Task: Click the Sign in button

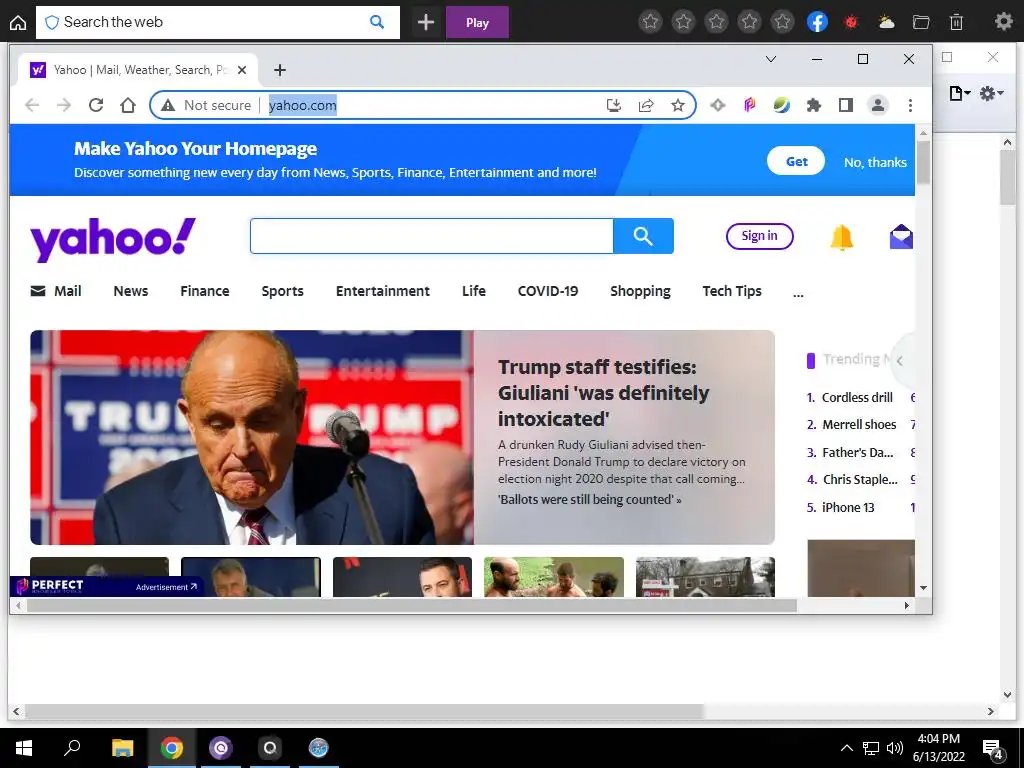Action: pyautogui.click(x=760, y=236)
